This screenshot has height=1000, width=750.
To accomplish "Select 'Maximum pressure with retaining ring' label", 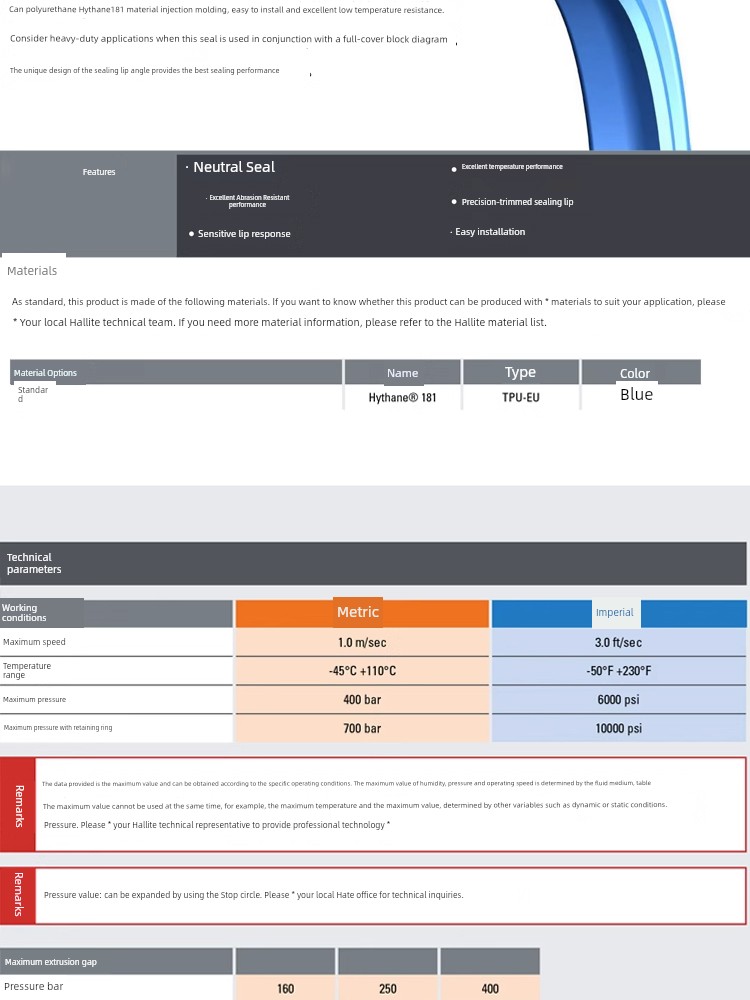I will click(x=58, y=728).
